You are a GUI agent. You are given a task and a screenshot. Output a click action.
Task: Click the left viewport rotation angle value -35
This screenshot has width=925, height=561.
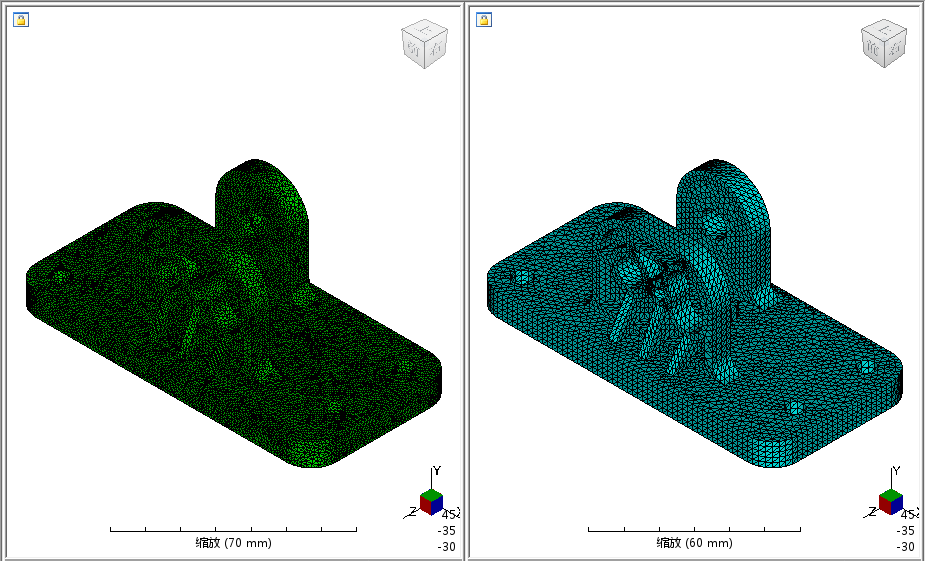click(x=447, y=530)
